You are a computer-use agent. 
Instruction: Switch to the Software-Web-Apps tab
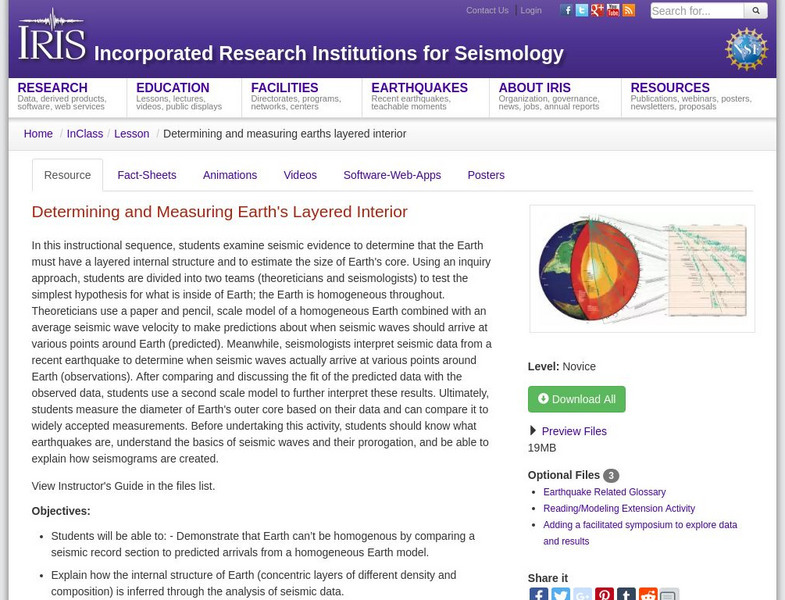[392, 175]
